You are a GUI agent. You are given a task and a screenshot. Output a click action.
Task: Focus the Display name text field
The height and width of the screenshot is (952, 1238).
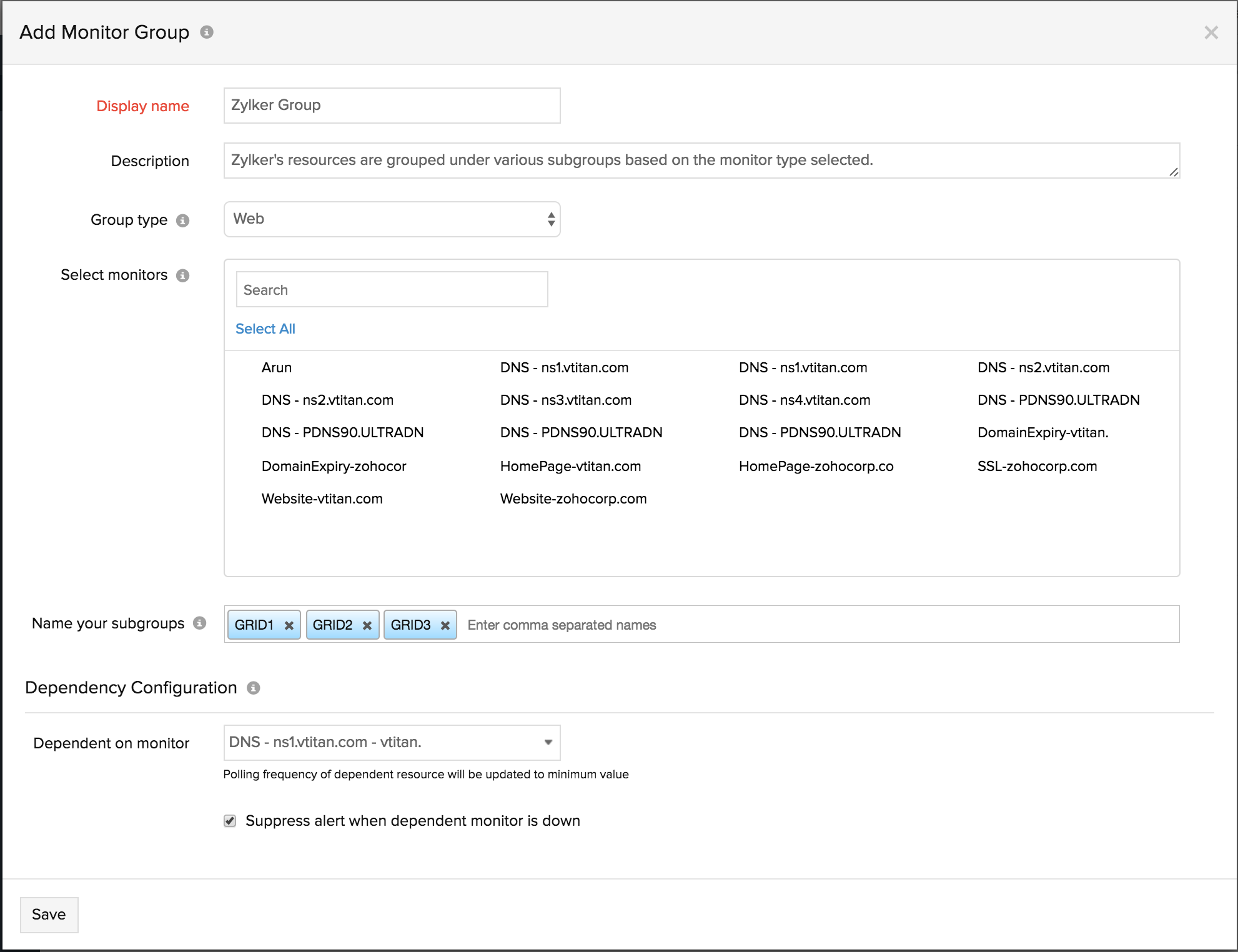coord(392,106)
